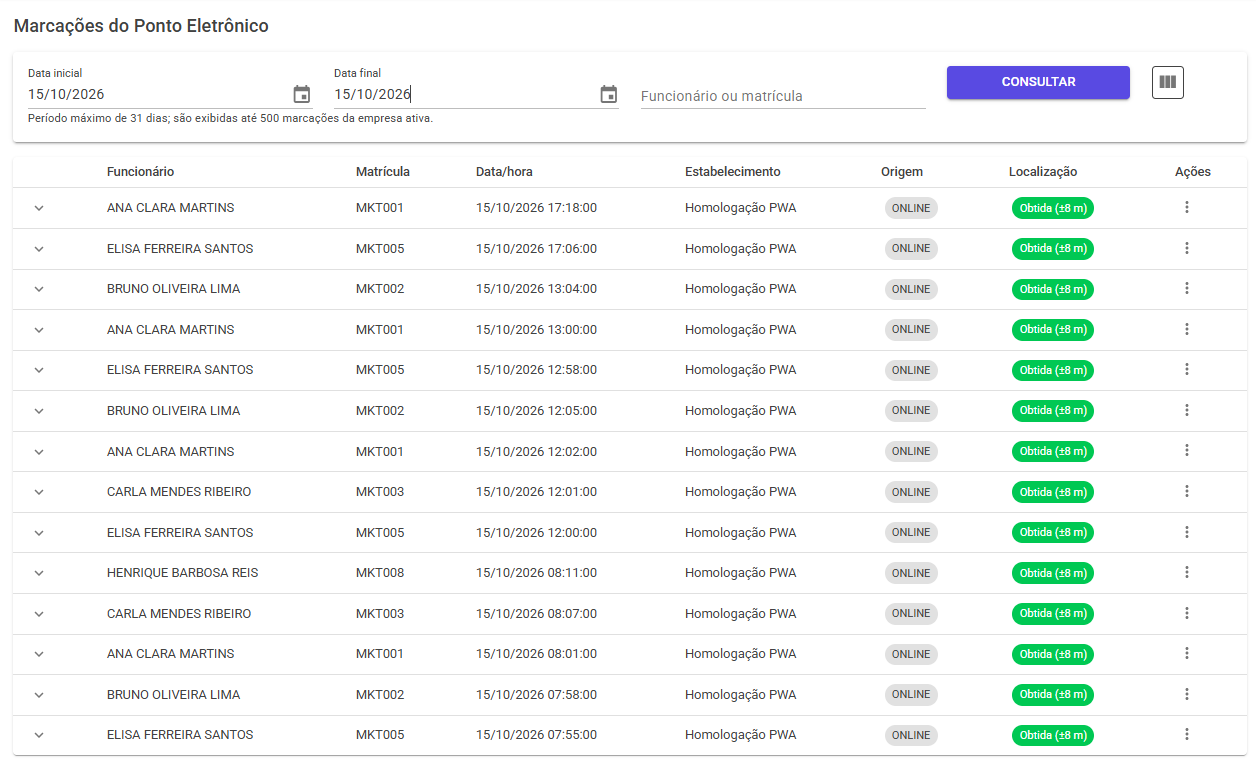Viewport: 1256px width, 766px height.
Task: Expand the 17:18:00 Ana Clara Martins row
Action: click(x=39, y=208)
